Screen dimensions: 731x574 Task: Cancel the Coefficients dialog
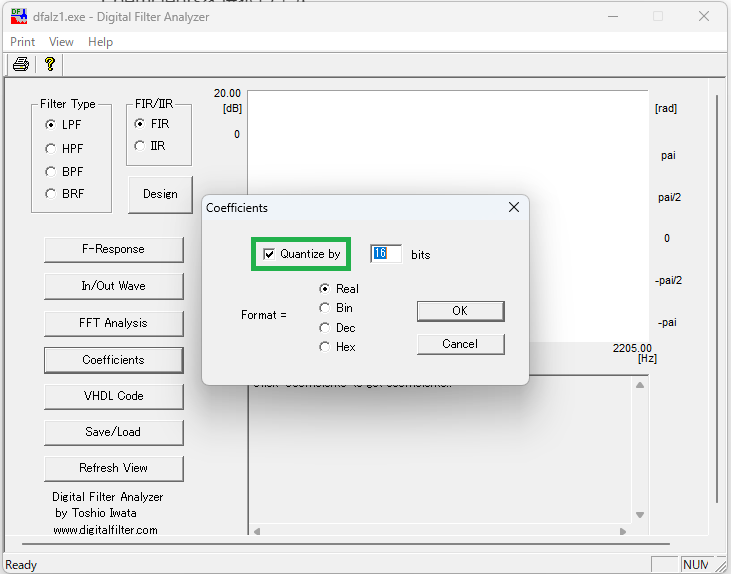[x=460, y=344]
